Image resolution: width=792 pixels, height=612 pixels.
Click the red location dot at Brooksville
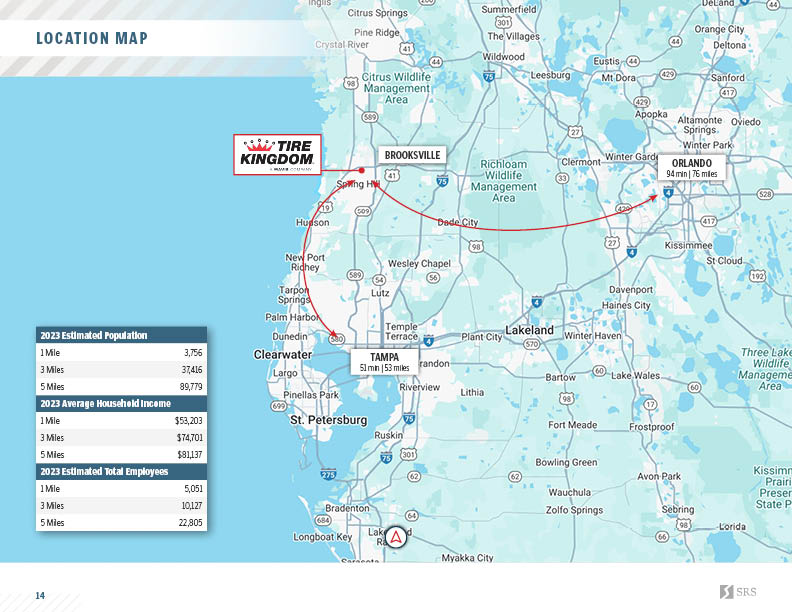click(x=362, y=171)
